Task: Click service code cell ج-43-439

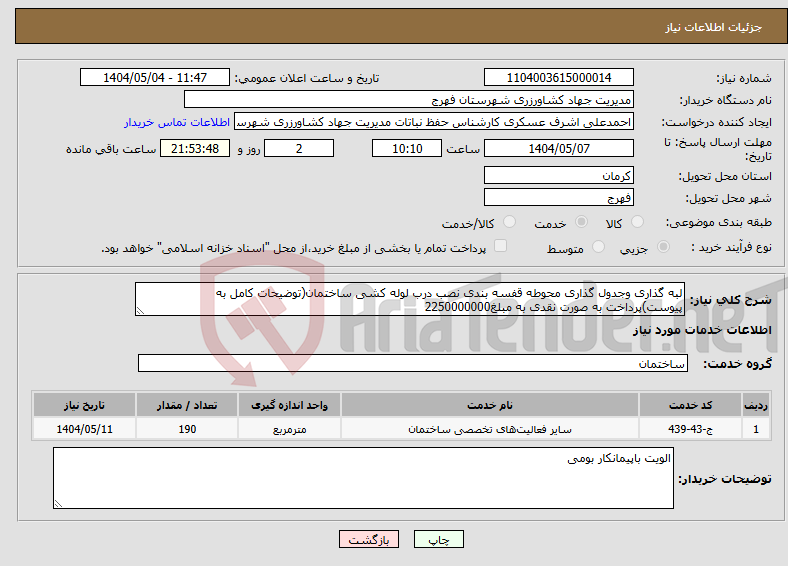Action: point(690,429)
